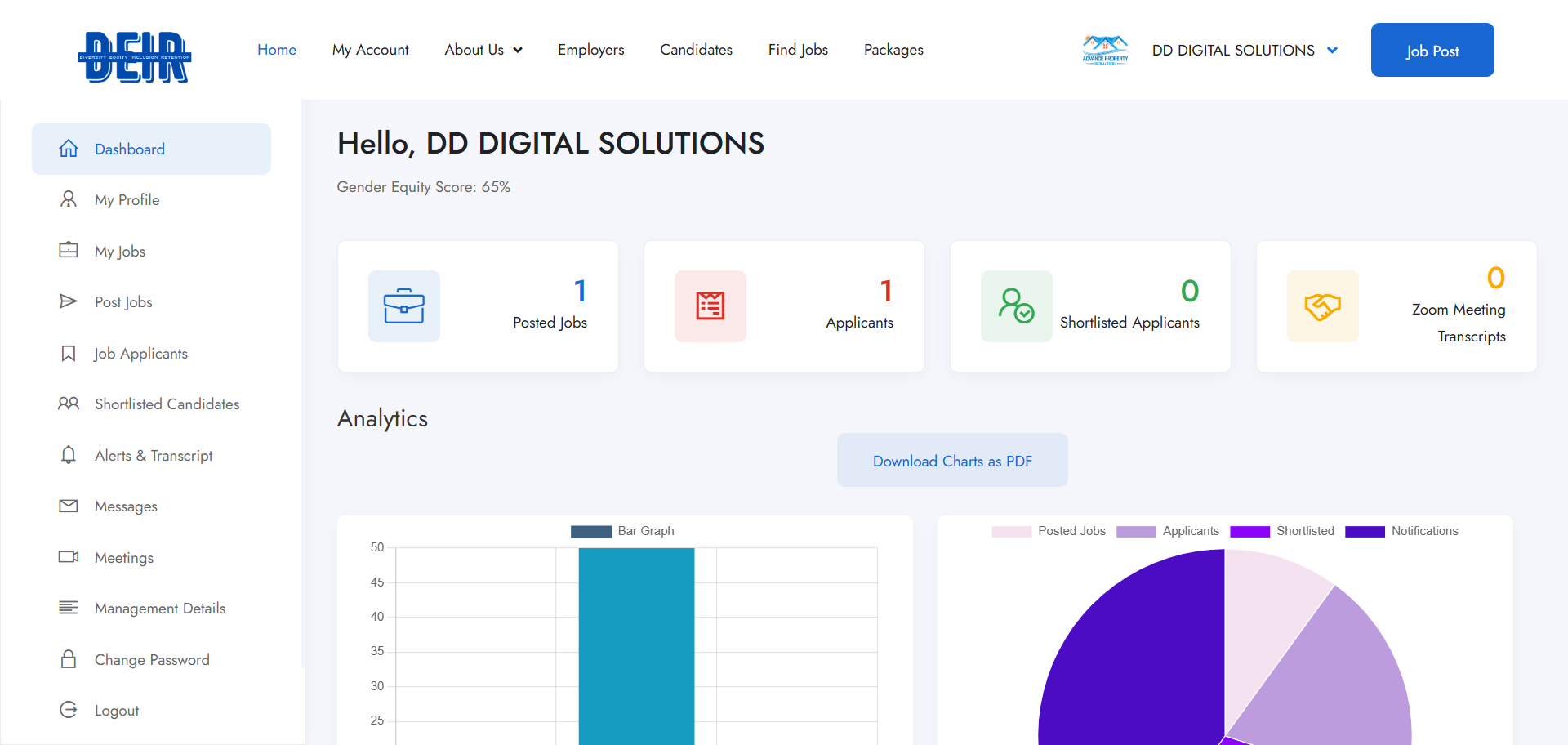The height and width of the screenshot is (745, 1568).
Task: Click the Gender Equity Score: 65% text
Action: 423,187
